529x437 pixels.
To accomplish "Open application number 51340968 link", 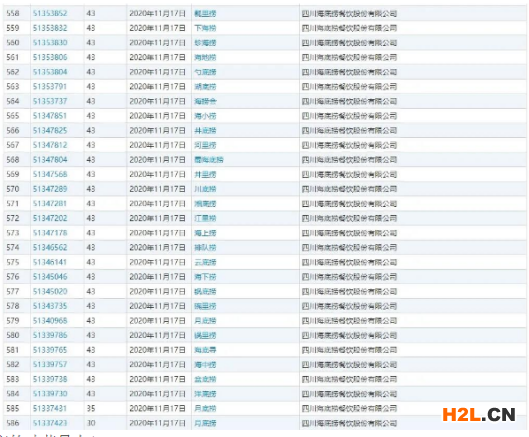I will coord(50,321).
